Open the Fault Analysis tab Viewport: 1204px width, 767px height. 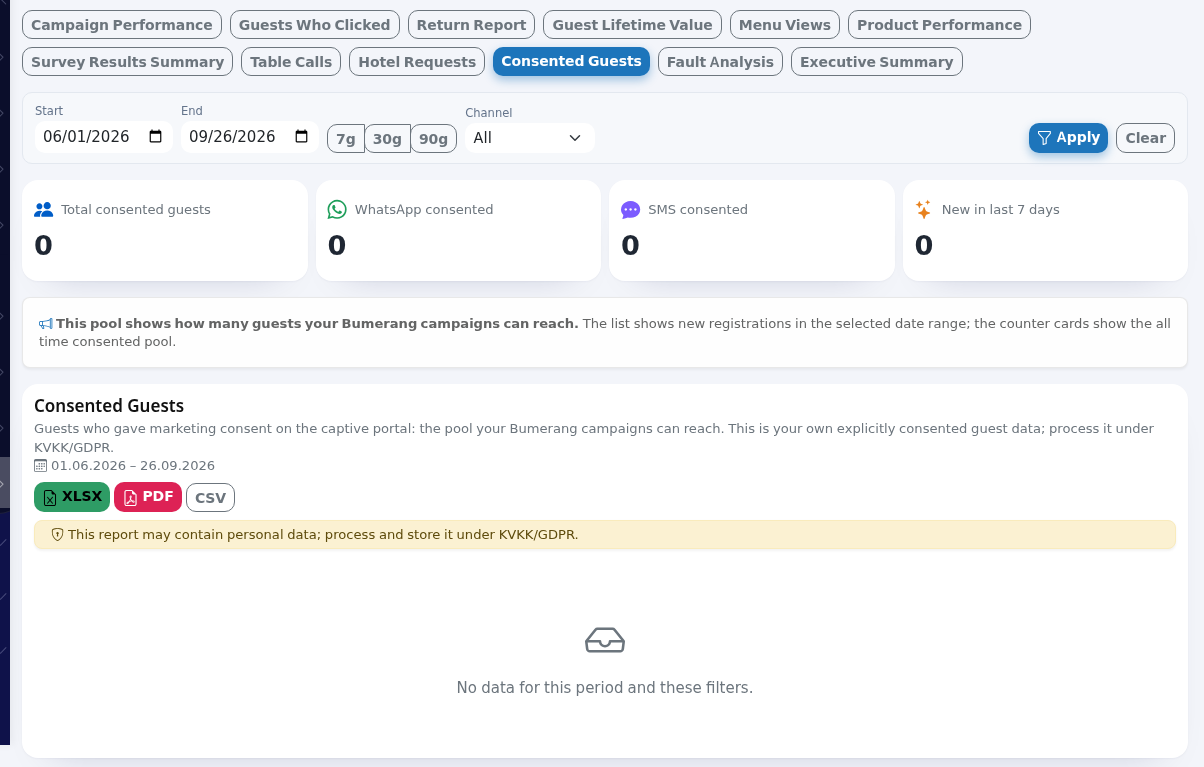pyautogui.click(x=720, y=62)
